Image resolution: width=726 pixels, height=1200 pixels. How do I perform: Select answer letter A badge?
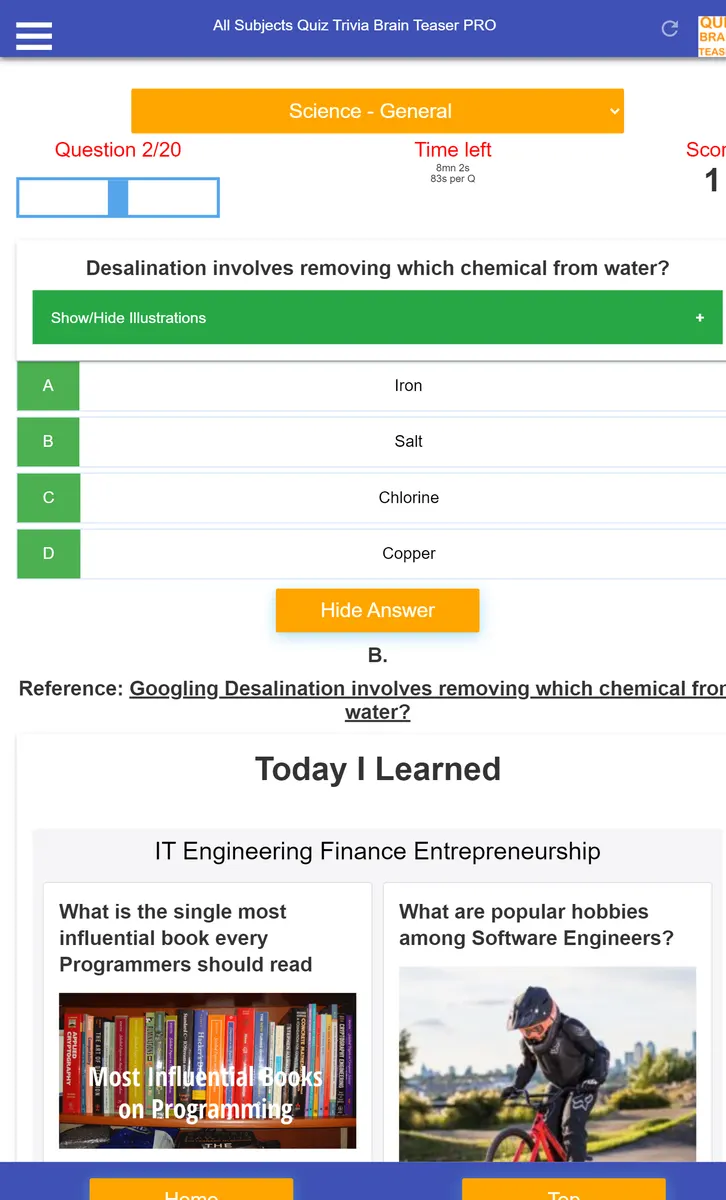tap(48, 386)
